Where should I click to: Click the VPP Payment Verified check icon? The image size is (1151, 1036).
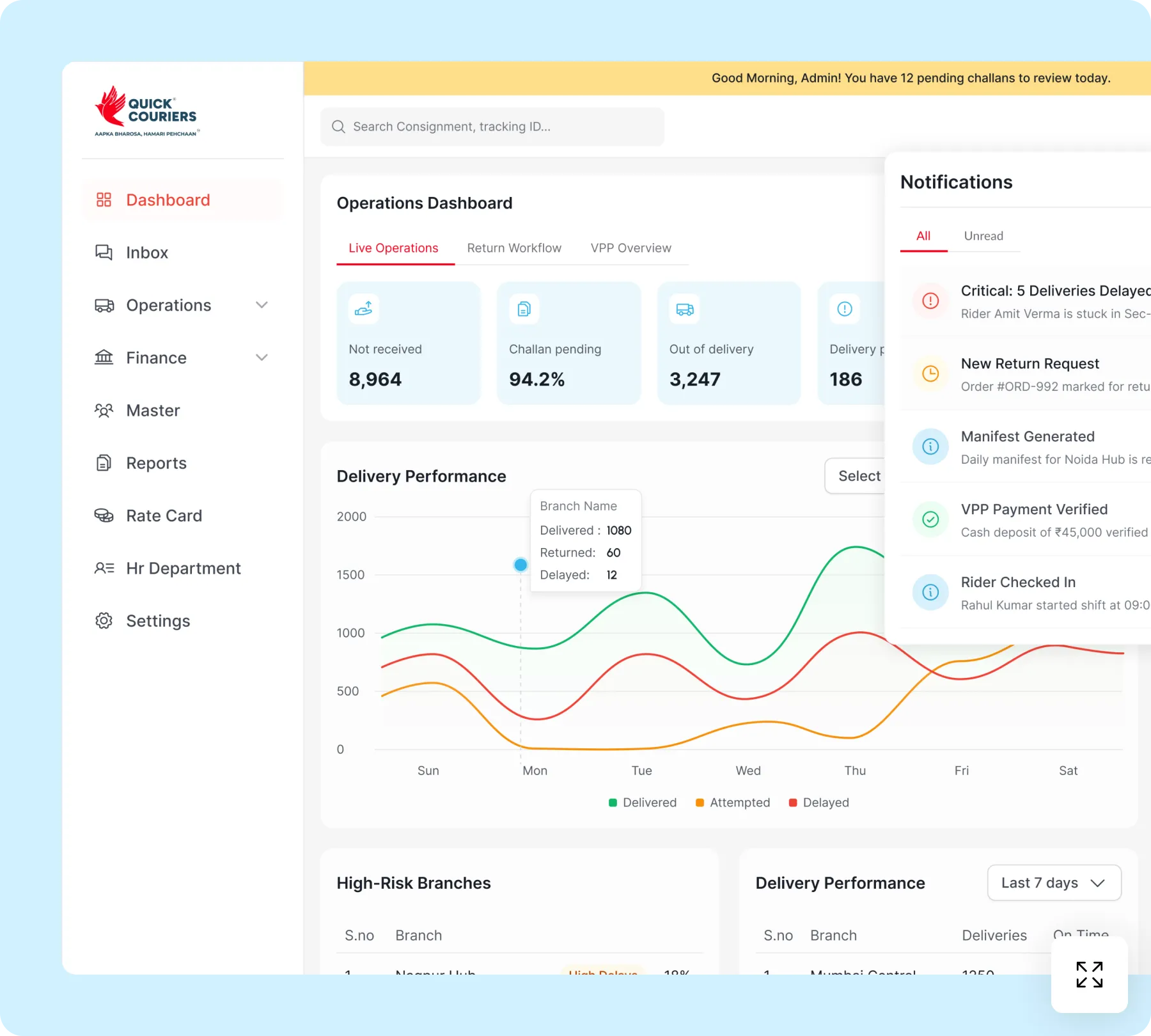[x=930, y=519]
